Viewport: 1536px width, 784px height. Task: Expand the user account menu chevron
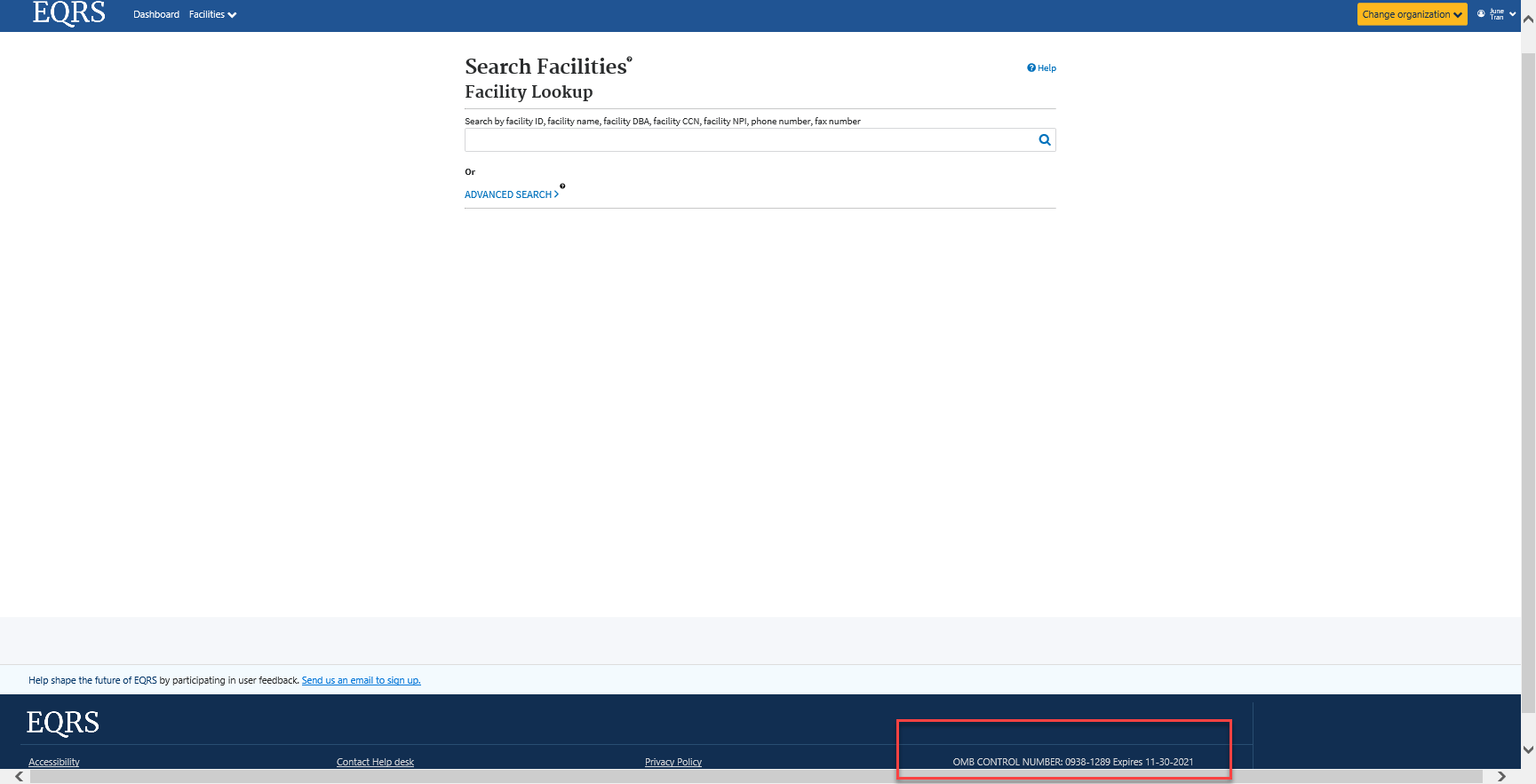[1512, 14]
